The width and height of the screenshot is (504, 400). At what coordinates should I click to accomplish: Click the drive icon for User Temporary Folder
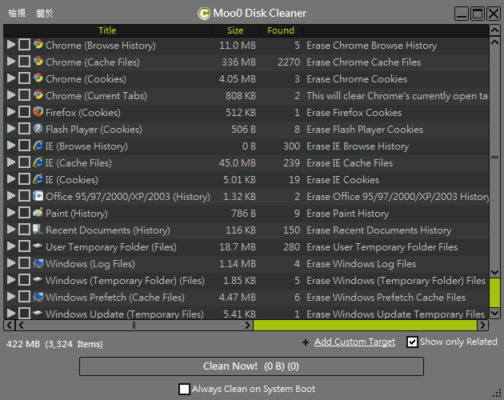tap(38, 246)
